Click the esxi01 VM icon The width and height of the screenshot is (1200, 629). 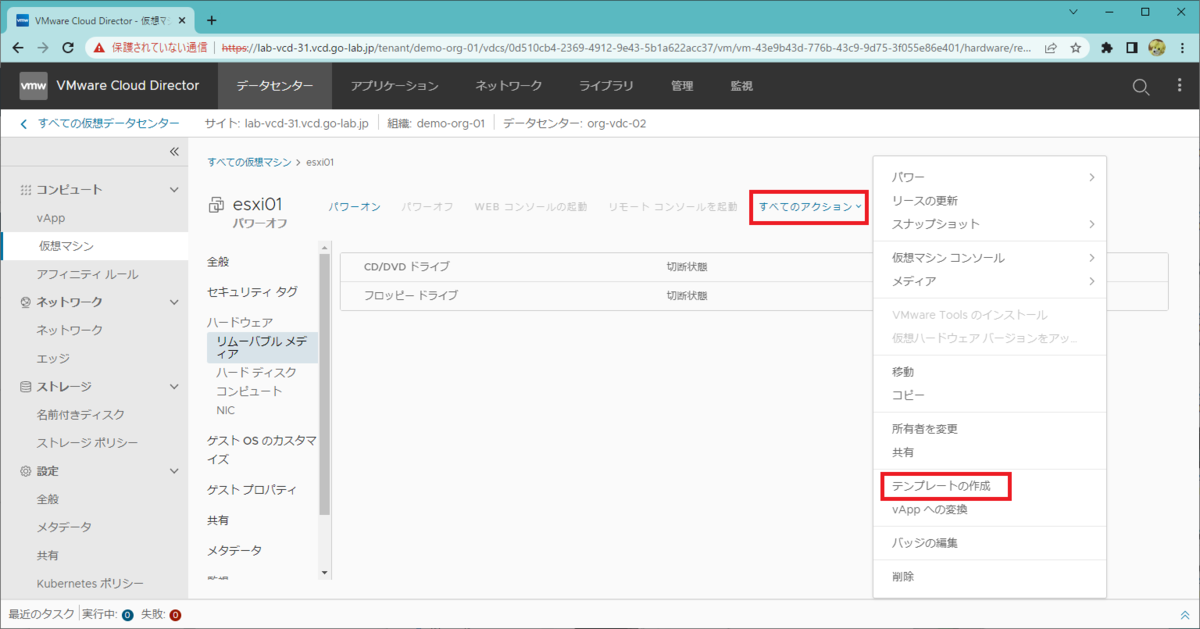click(216, 205)
